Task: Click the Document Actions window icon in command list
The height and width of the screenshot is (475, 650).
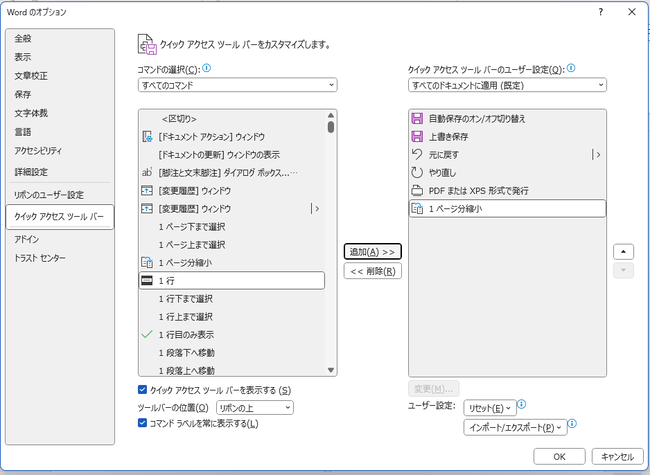Action: 147,137
